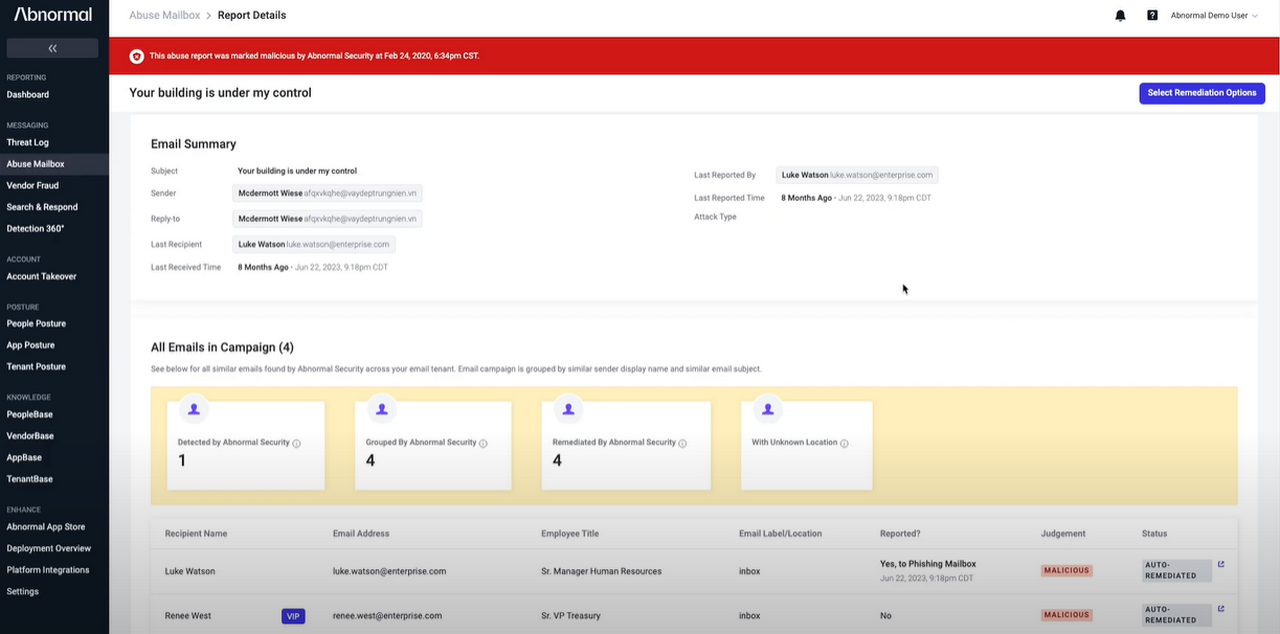Viewport: 1280px width, 634px height.
Task: Return via the Abuse Mailbox breadcrumb link
Action: pyautogui.click(x=164, y=15)
